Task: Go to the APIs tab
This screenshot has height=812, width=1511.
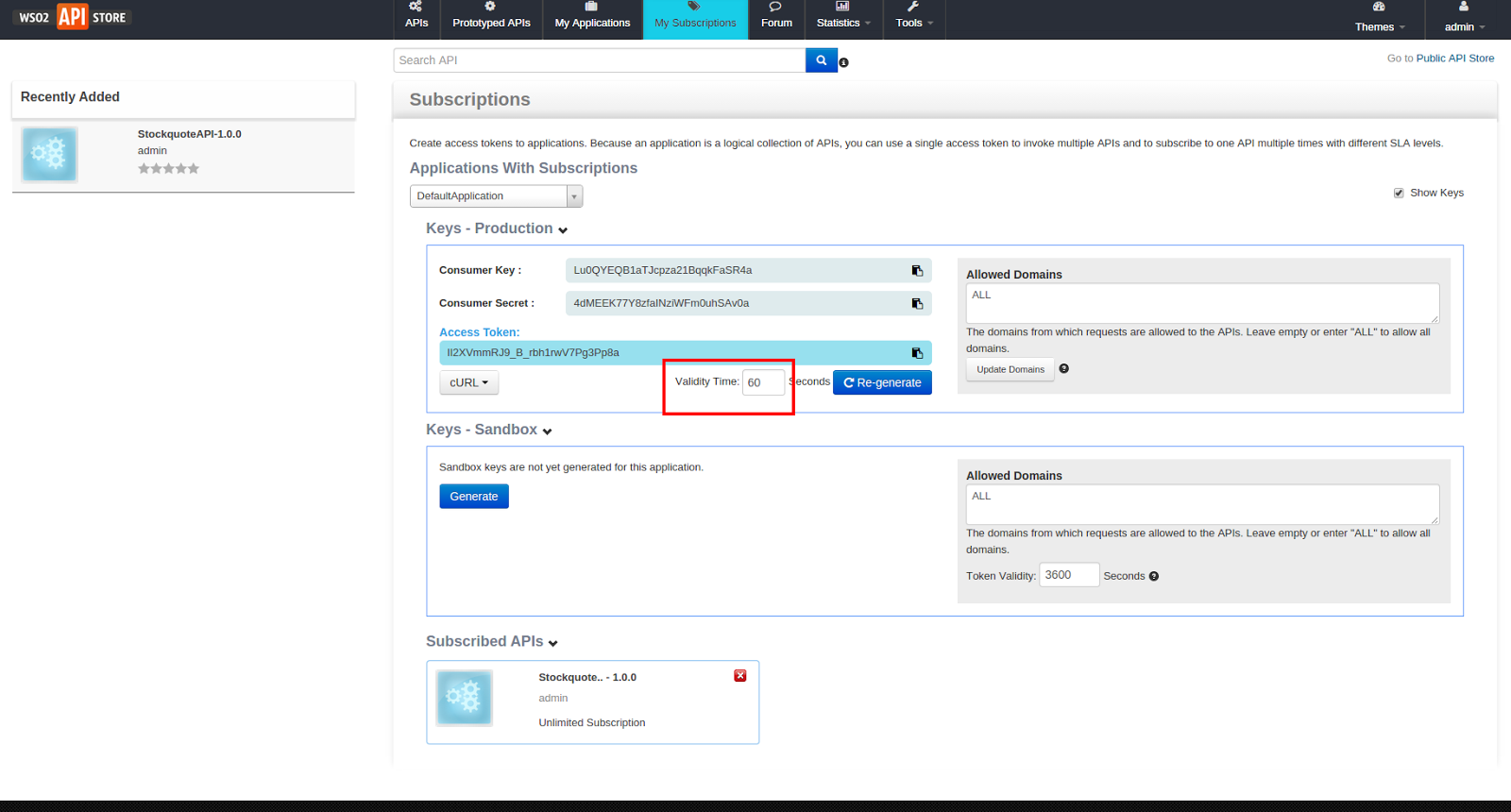Action: click(416, 20)
